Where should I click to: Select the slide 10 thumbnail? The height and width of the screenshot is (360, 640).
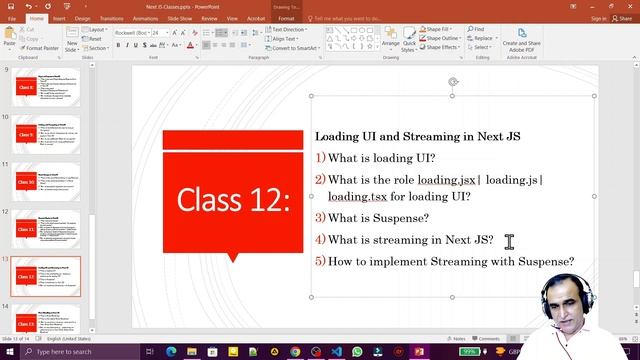coord(46,135)
